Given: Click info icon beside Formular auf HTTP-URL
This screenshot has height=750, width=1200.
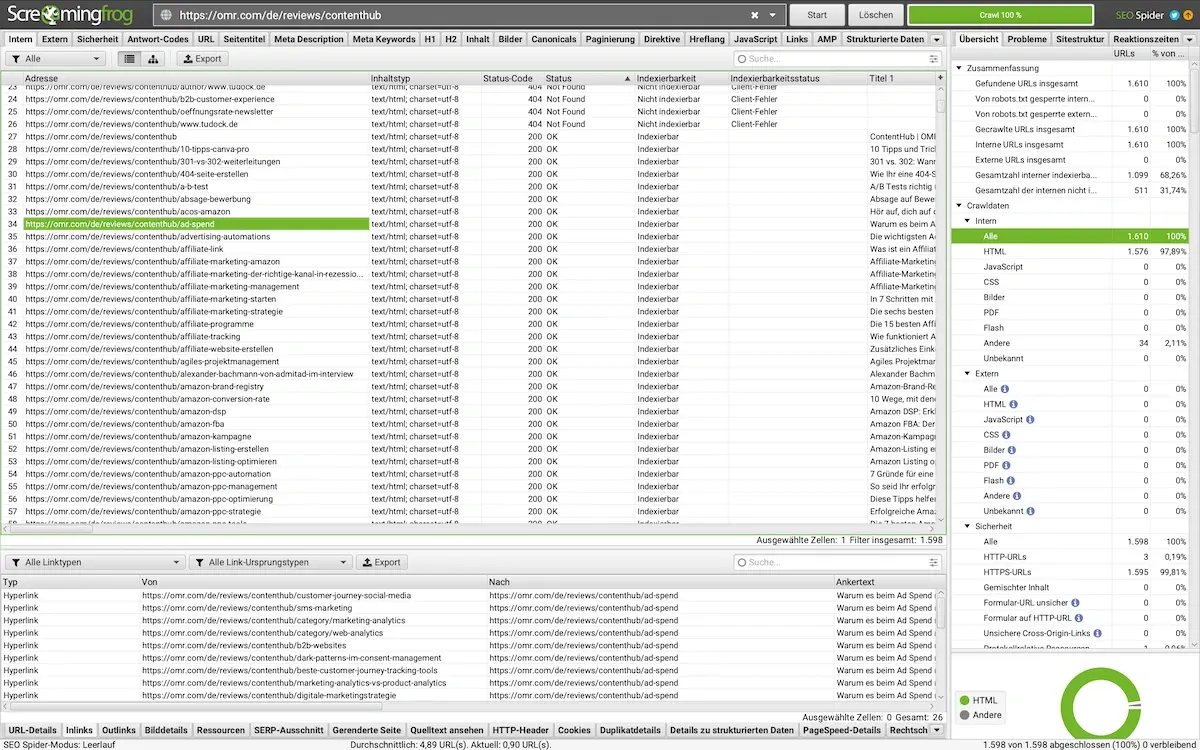Looking at the screenshot, I should tap(1079, 618).
